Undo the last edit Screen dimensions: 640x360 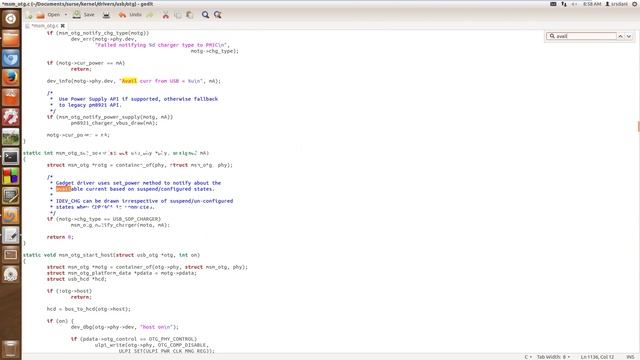click(x=129, y=15)
